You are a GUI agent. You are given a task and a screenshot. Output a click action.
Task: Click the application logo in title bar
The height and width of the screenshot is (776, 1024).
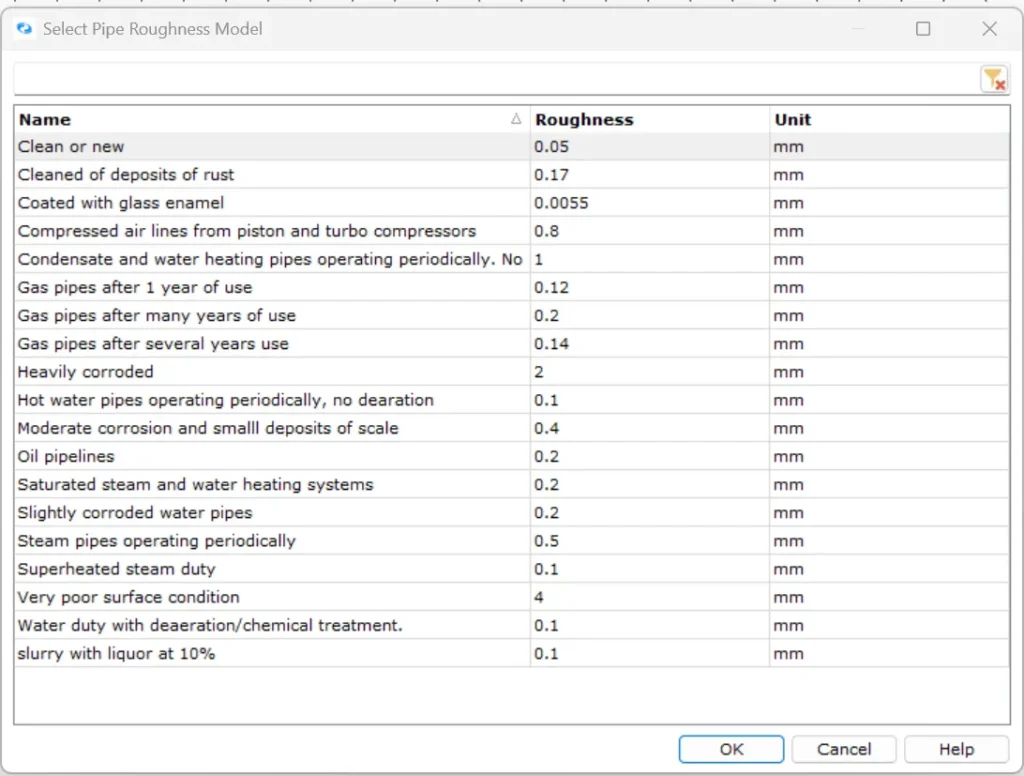[24, 29]
